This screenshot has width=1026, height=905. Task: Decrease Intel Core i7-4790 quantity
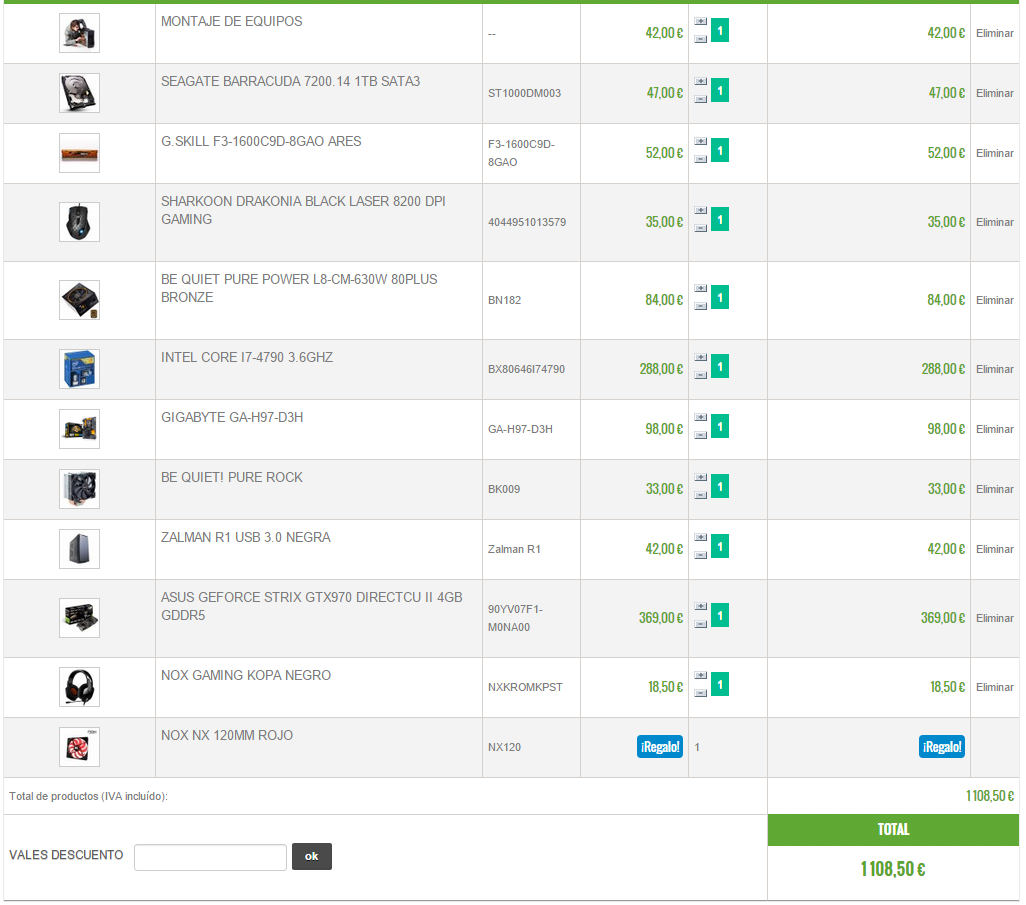pos(700,375)
